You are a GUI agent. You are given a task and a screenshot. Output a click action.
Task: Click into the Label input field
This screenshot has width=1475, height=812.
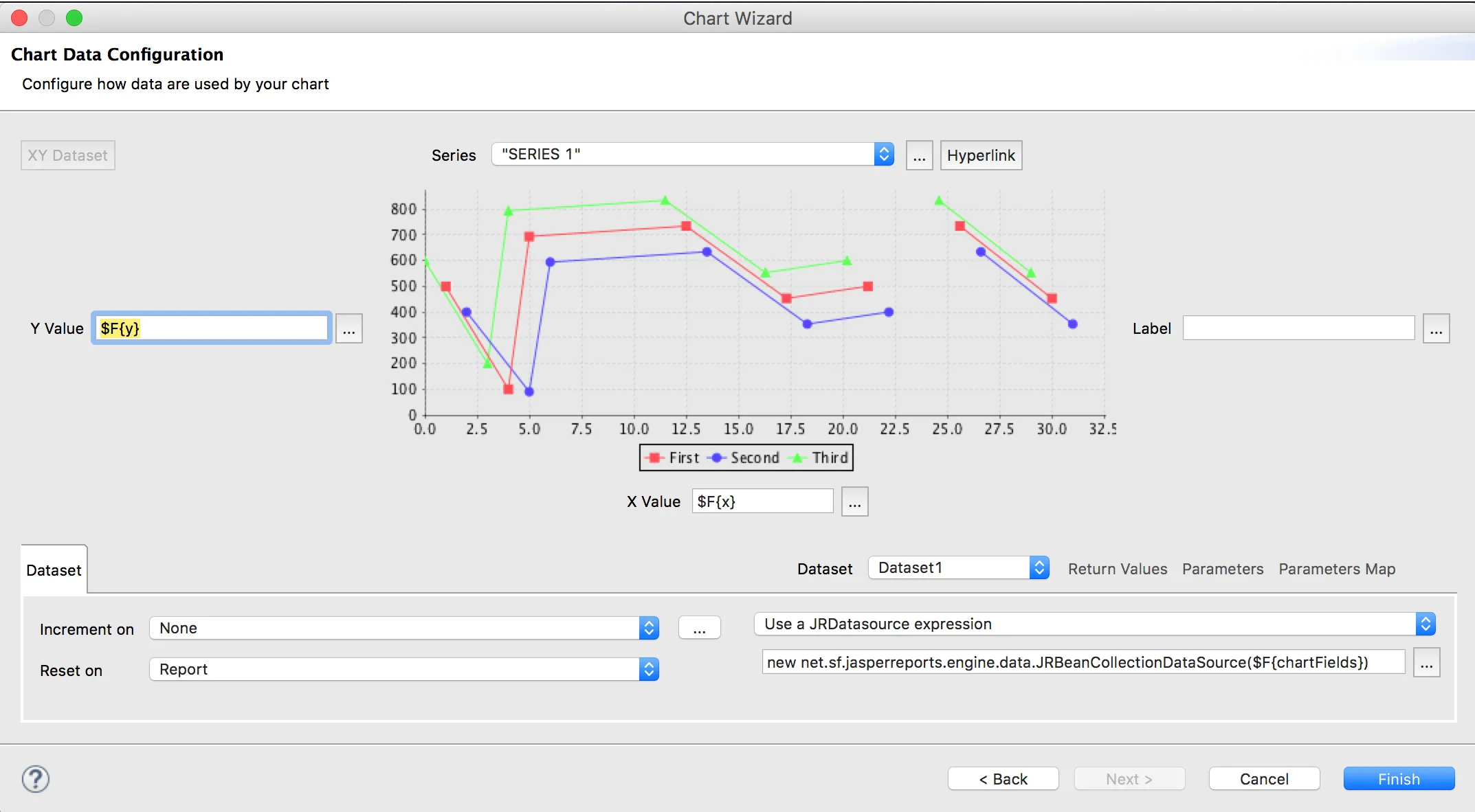[1298, 328]
